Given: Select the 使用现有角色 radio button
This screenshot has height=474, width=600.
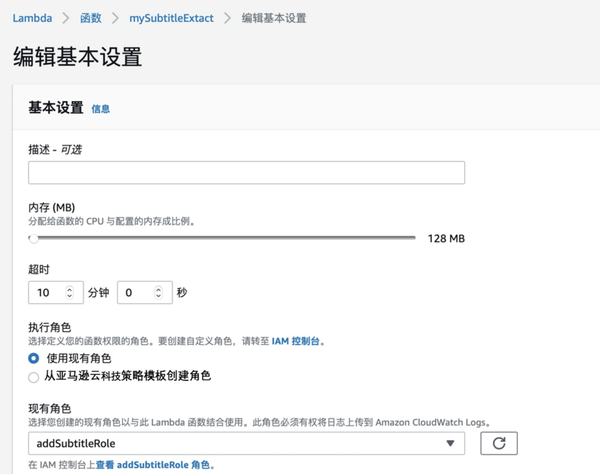Looking at the screenshot, I should point(34,358).
